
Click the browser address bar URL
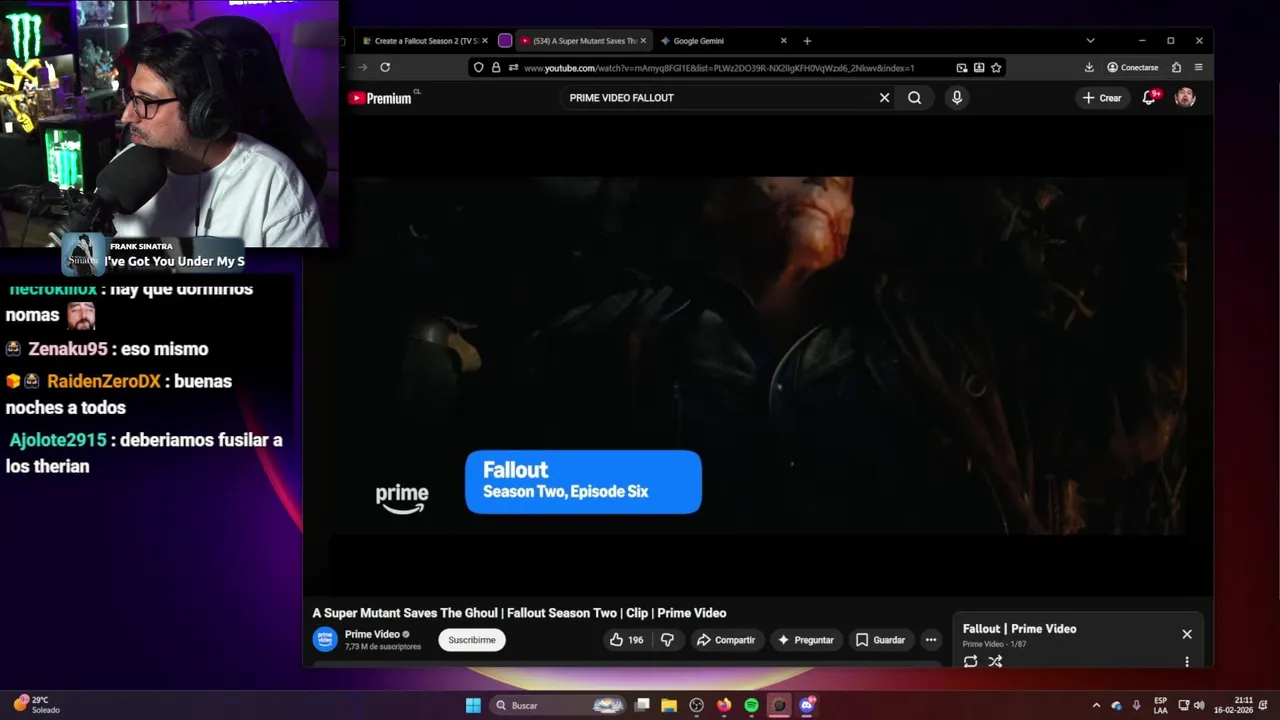(x=719, y=68)
